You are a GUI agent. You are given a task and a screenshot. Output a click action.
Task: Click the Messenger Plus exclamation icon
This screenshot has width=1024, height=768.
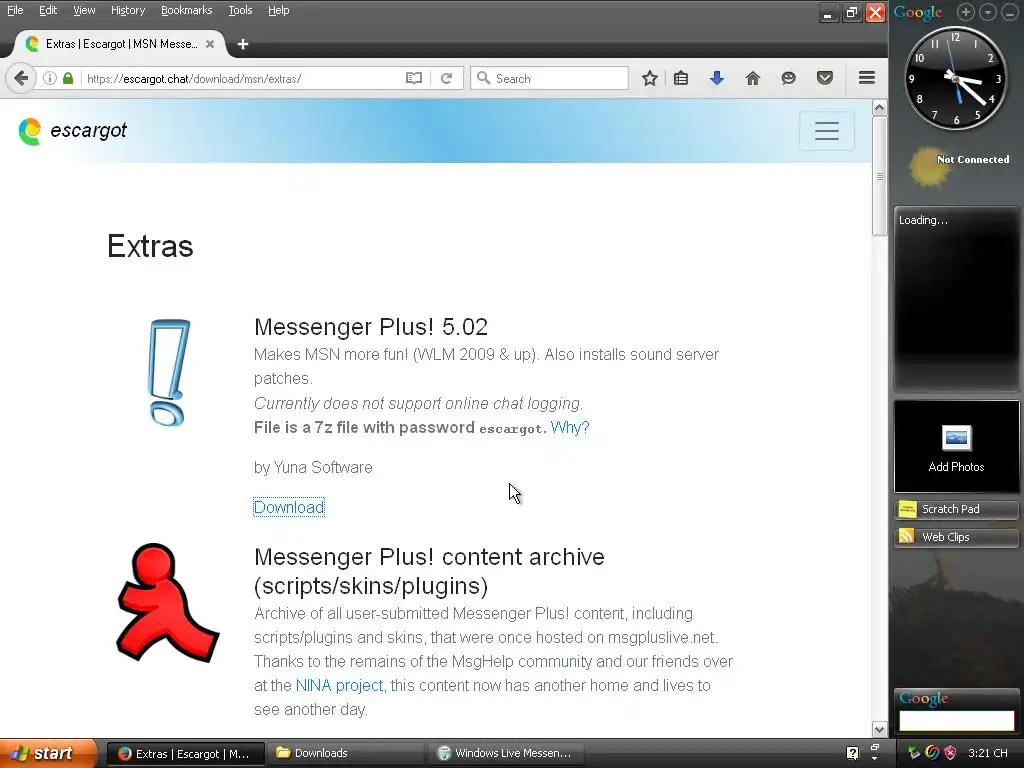click(x=168, y=372)
